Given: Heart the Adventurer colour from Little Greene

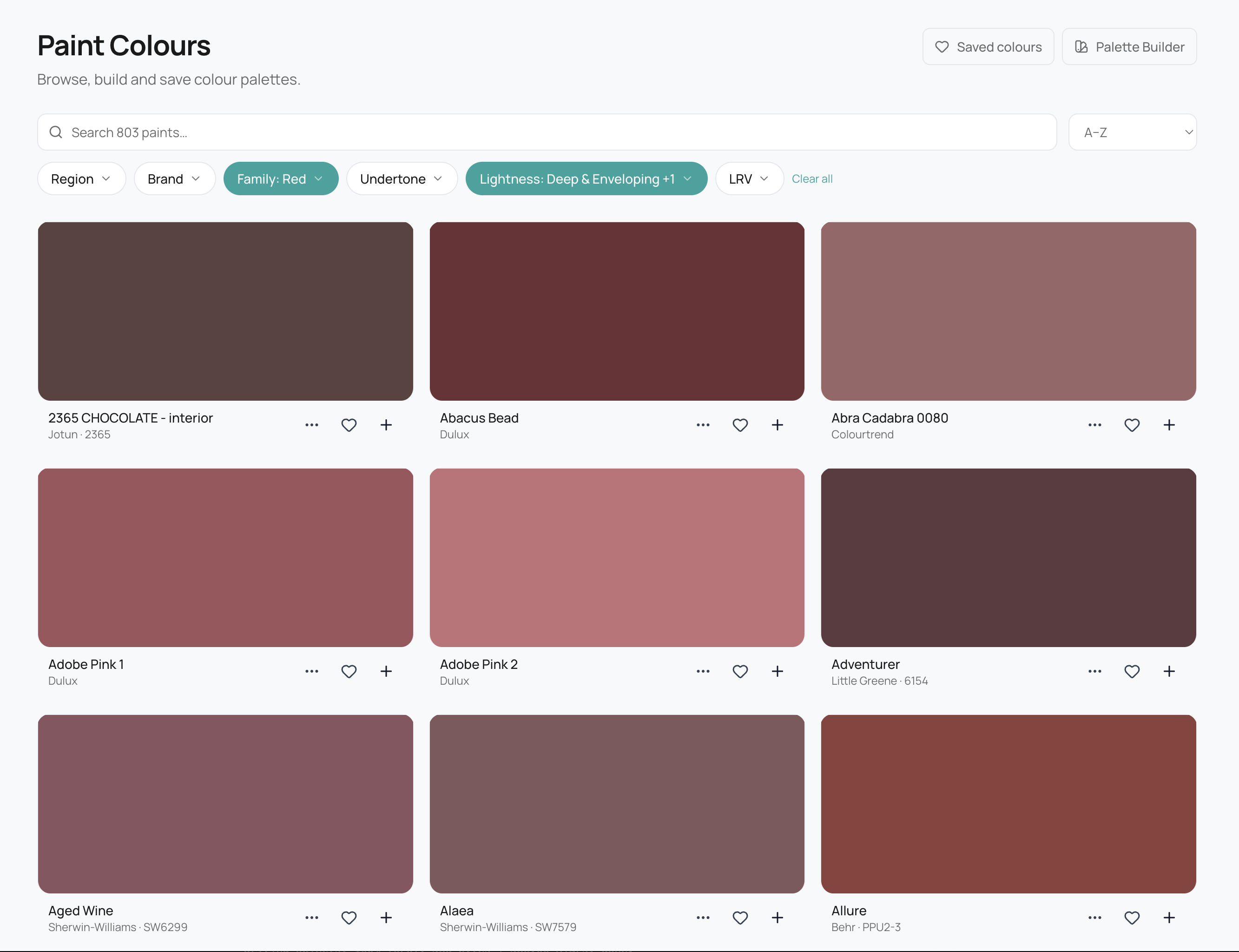Looking at the screenshot, I should coord(1132,671).
